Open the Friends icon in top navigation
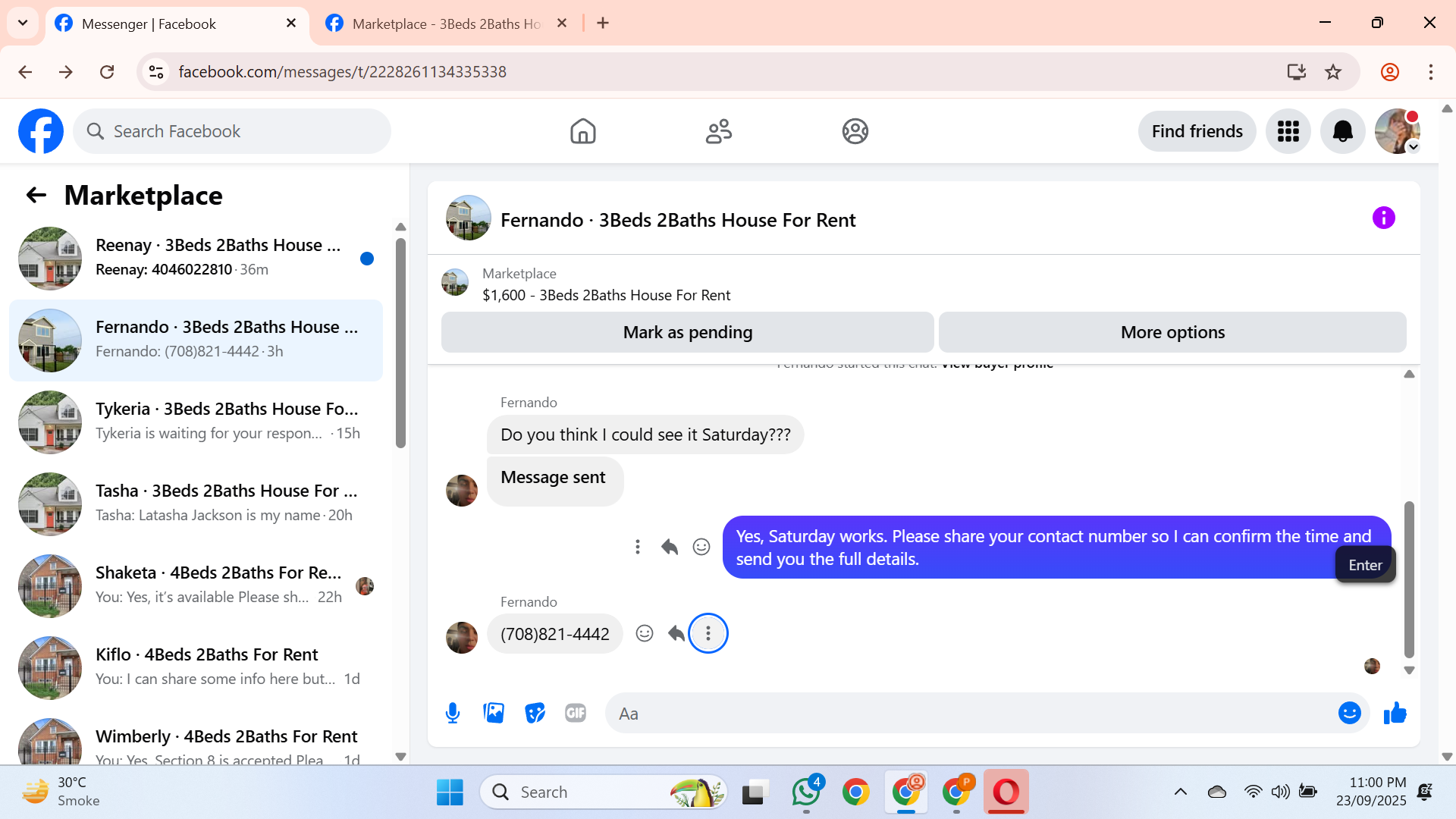Viewport: 1456px width, 819px height. [718, 131]
